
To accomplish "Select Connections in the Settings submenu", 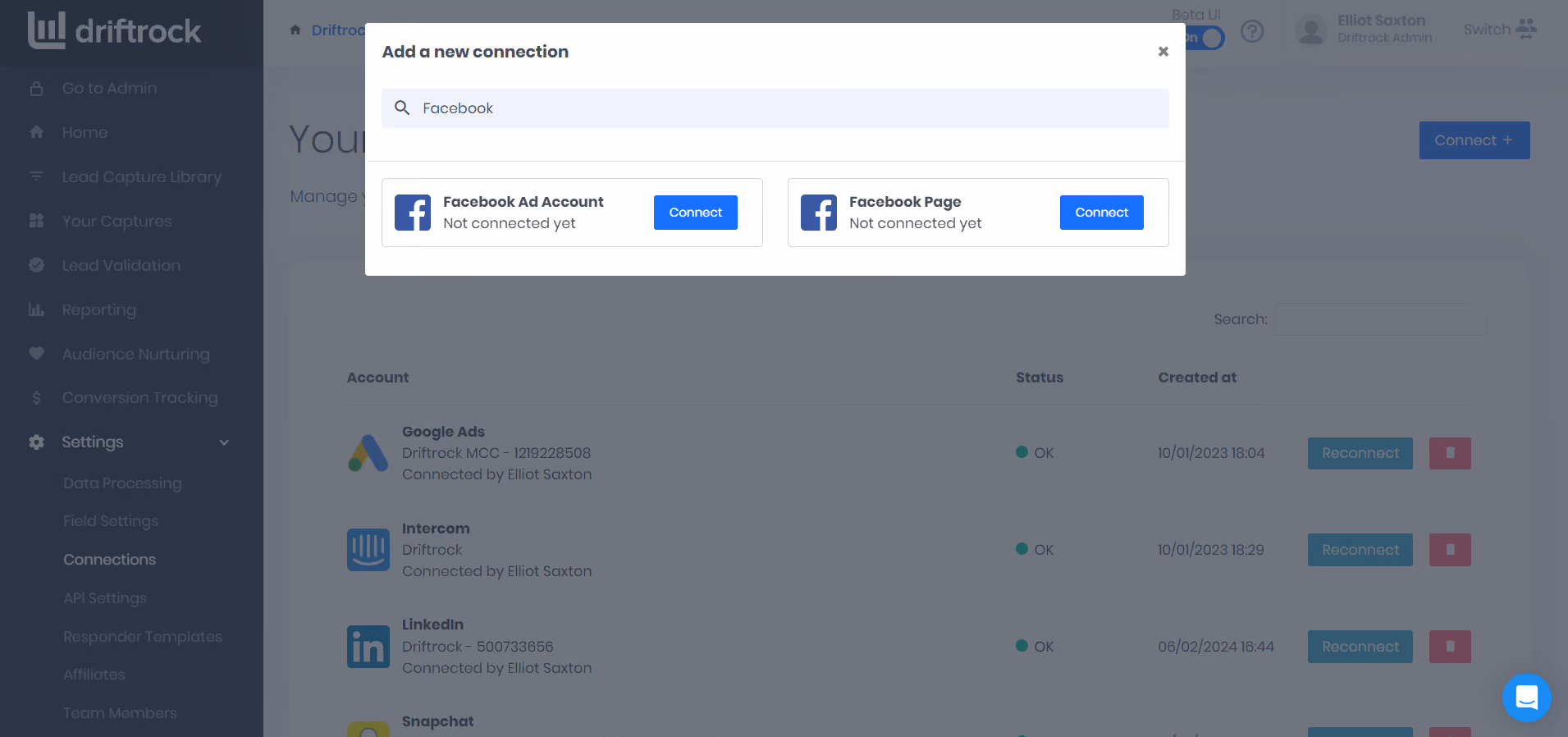I will click(x=109, y=560).
